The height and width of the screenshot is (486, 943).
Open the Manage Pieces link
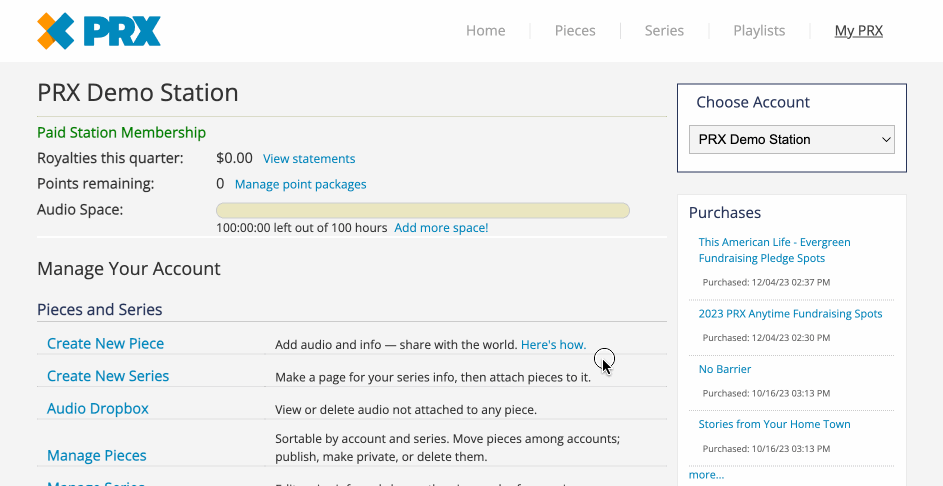click(x=96, y=455)
